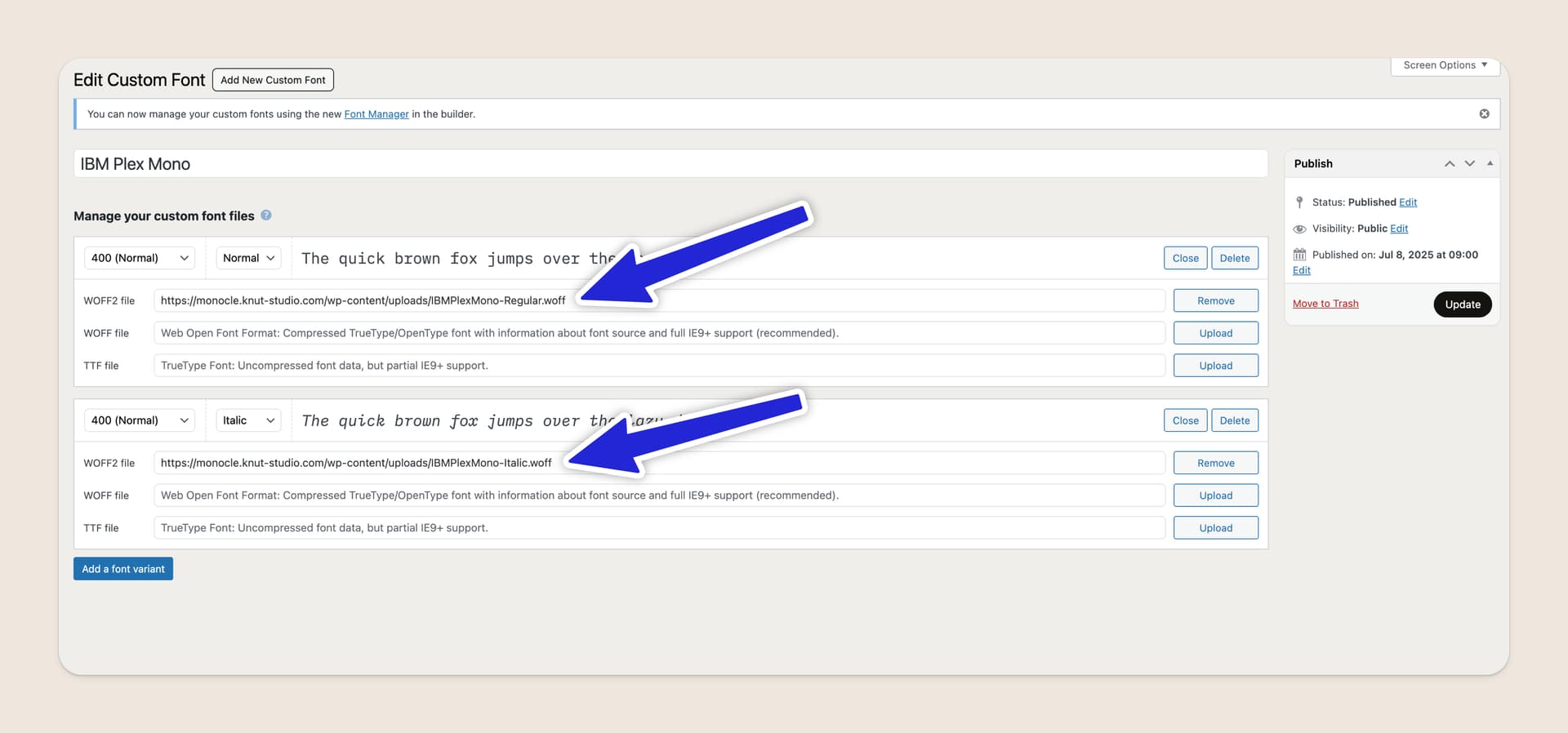Viewport: 1568px width, 733px height.
Task: Remove the IBMPlexMono-Italic.woff file
Action: click(x=1216, y=463)
